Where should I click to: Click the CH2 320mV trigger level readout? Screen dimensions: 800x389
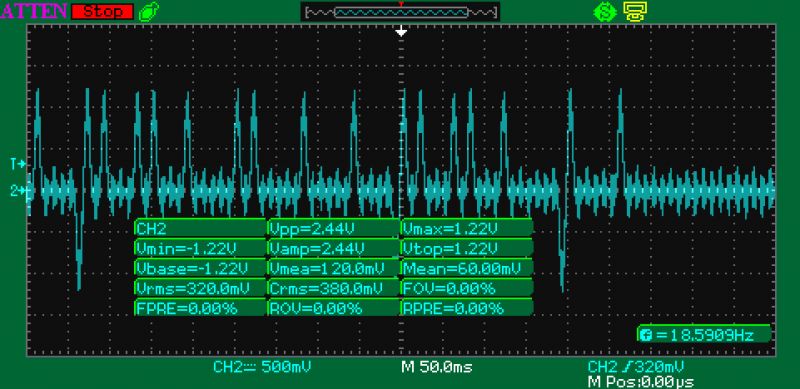click(x=636, y=367)
